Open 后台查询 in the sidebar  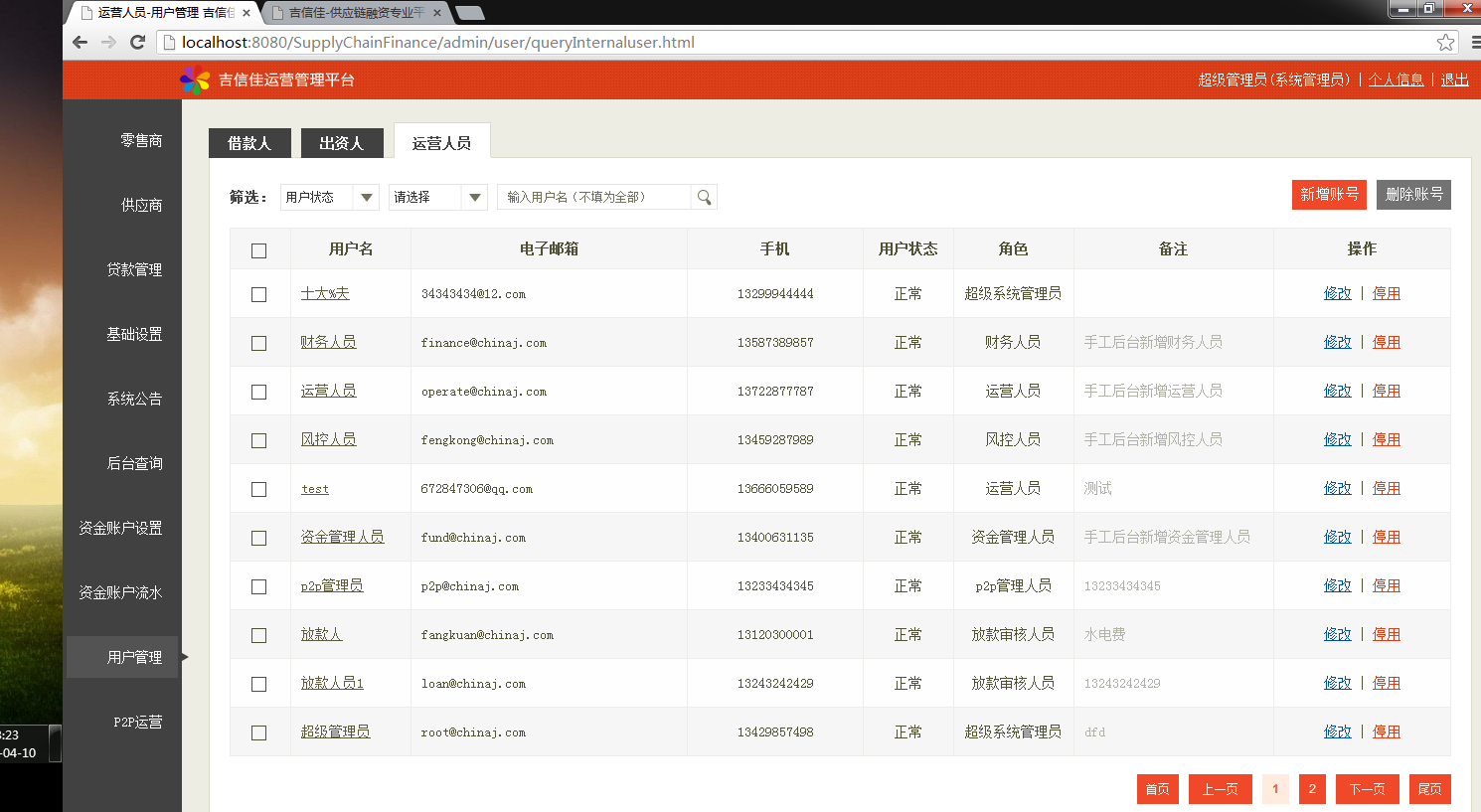point(134,463)
